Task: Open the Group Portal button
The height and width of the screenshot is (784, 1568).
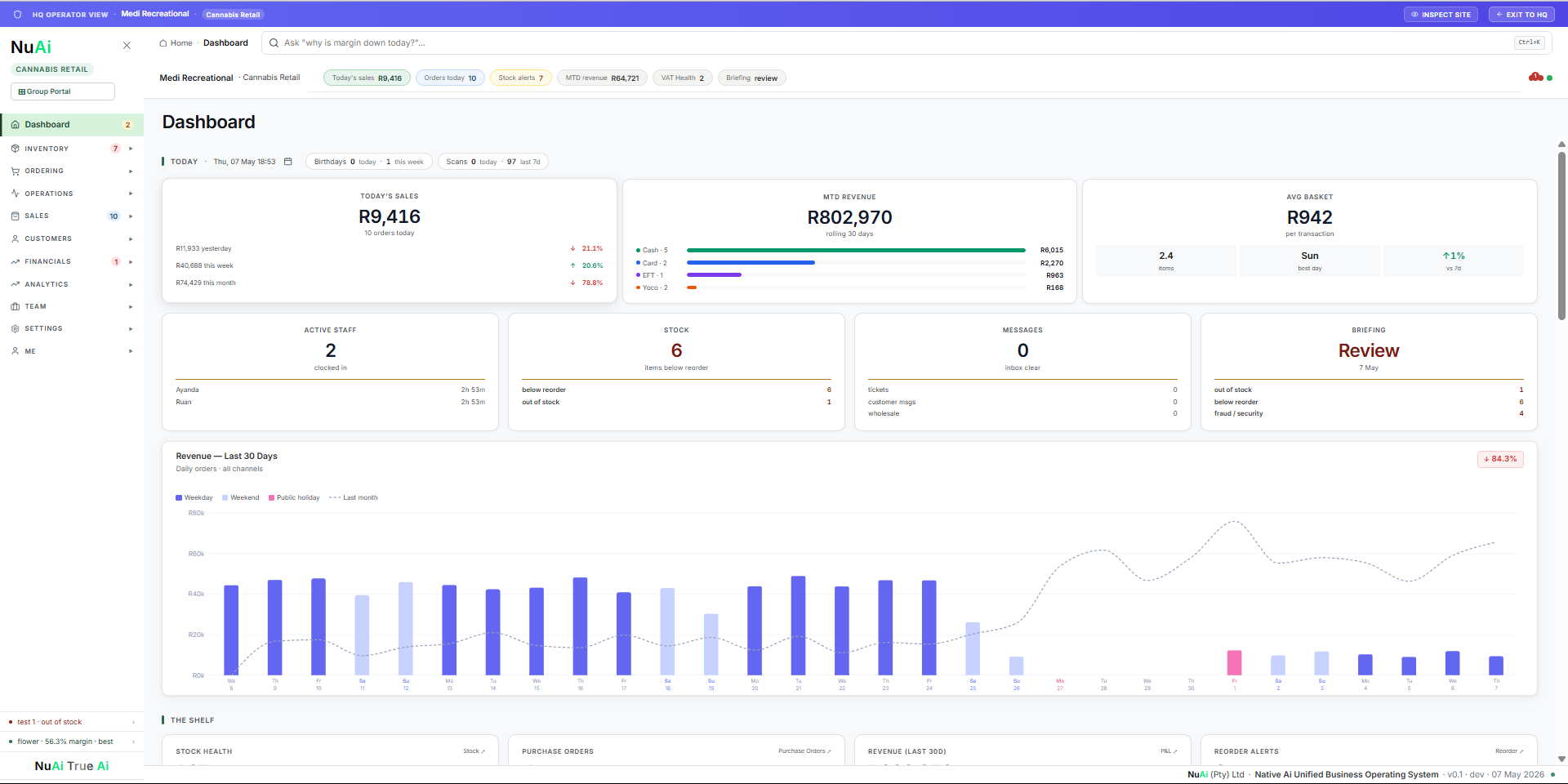Action: 63,91
